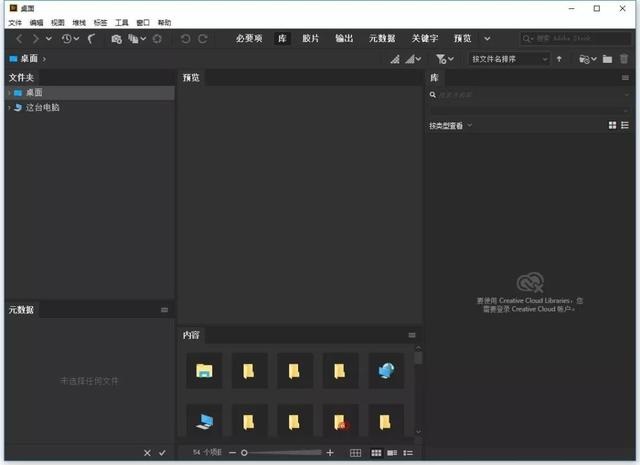Image resolution: width=640 pixels, height=465 pixels.
Task: Select the blue computer thumbnail
Action: (x=204, y=421)
